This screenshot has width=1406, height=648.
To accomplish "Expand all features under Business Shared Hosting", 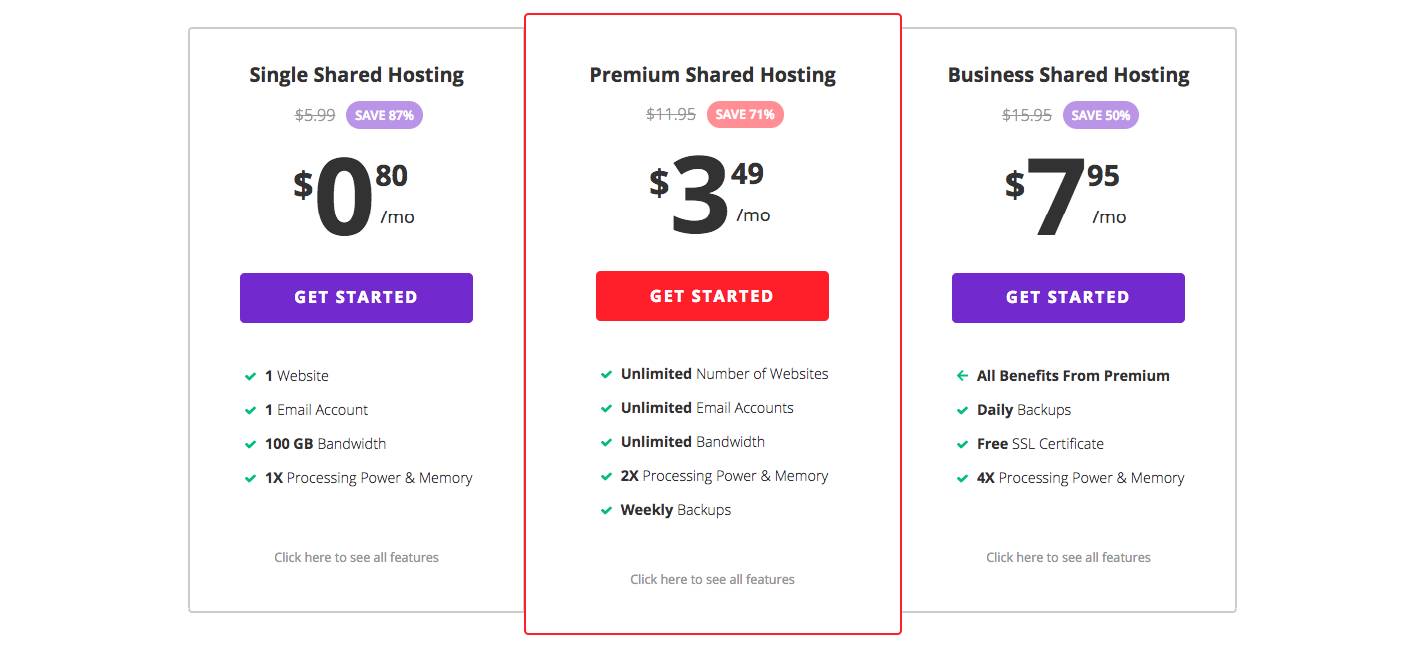I will pos(1068,557).
